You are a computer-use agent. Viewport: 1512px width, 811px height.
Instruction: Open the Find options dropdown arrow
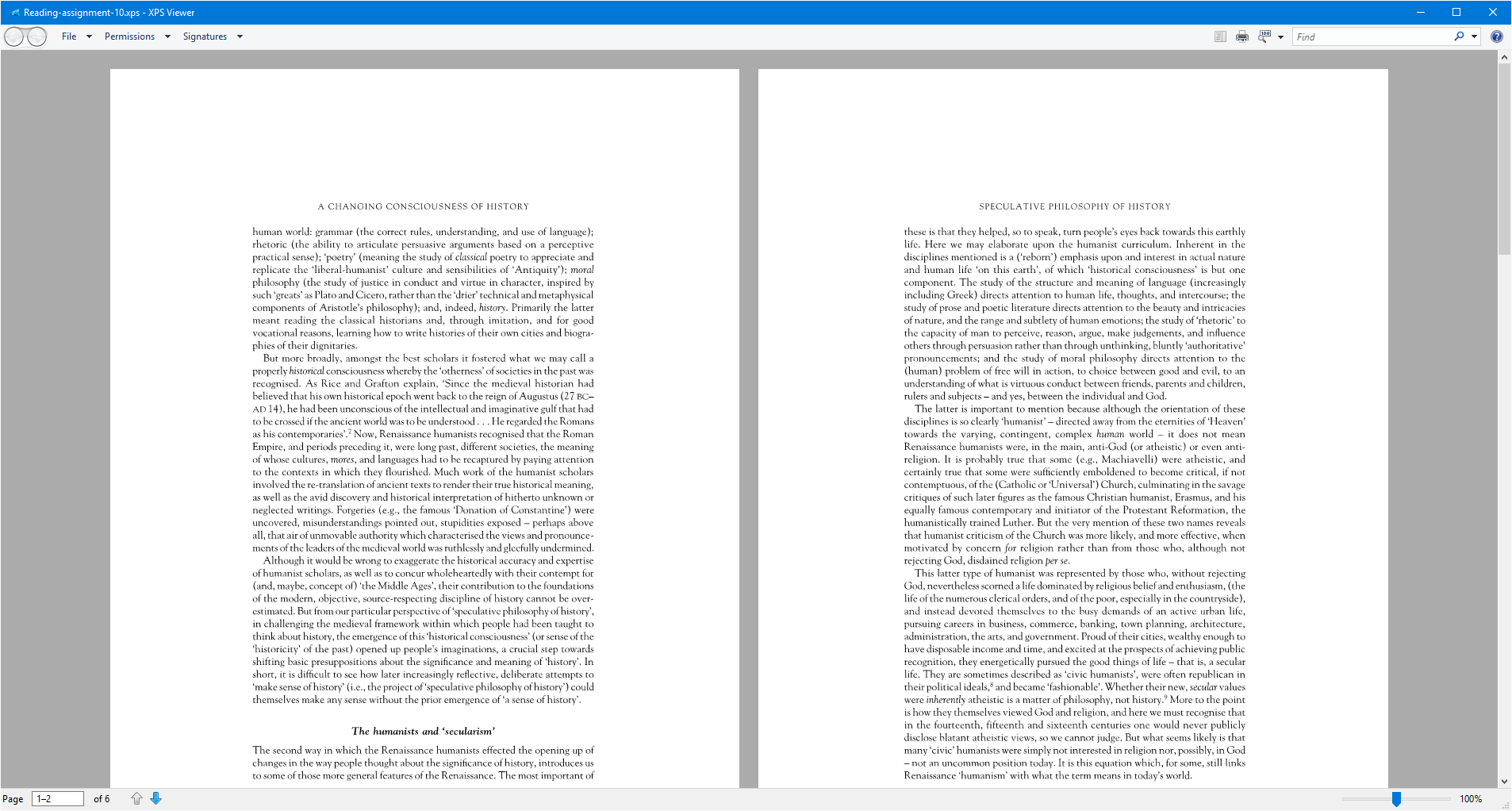[x=1474, y=37]
